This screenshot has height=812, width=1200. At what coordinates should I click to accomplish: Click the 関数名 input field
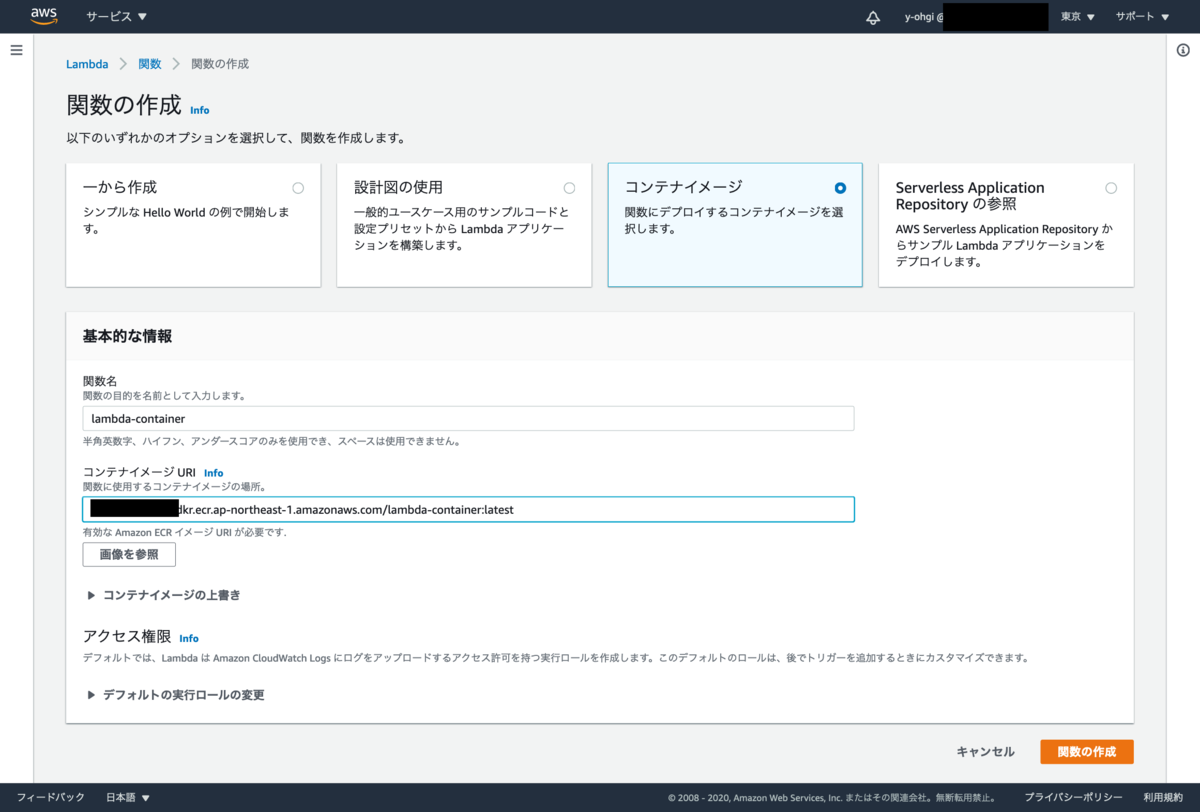[x=468, y=418]
